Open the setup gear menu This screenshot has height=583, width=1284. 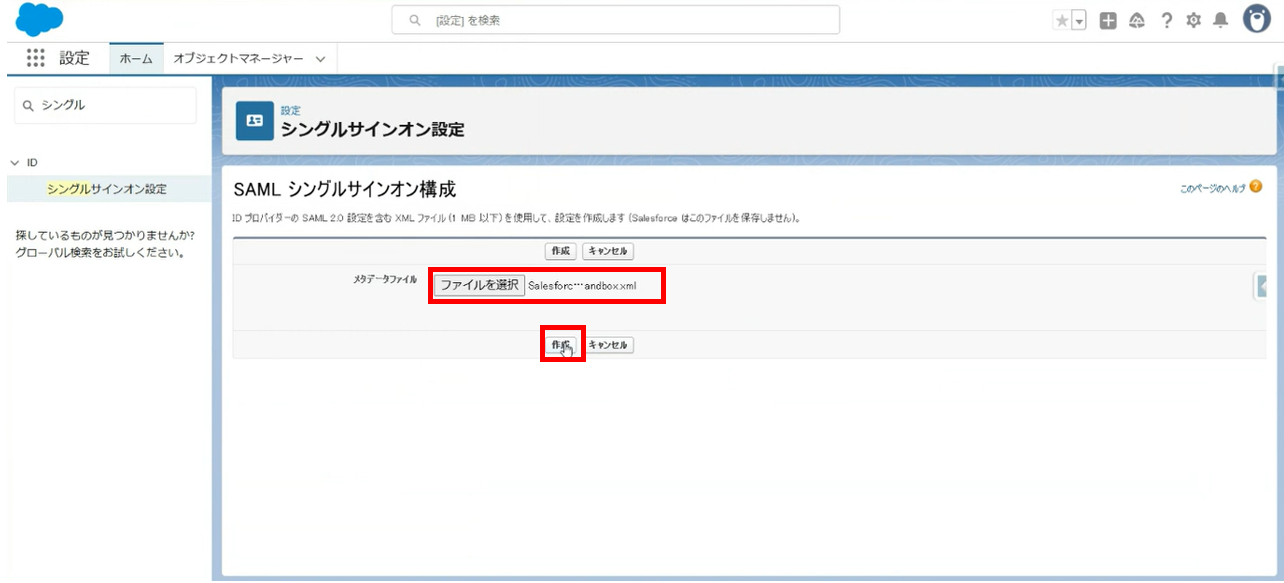pos(1193,21)
